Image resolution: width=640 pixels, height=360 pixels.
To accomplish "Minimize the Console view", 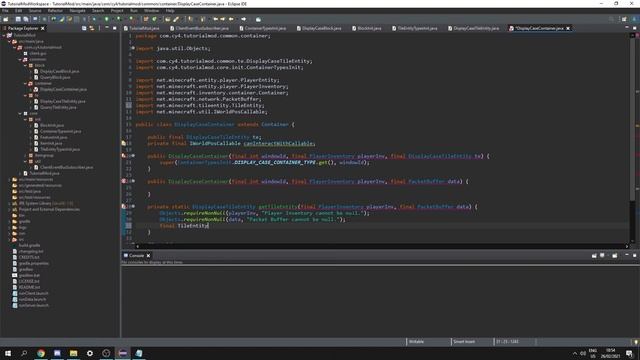I will click(627, 255).
